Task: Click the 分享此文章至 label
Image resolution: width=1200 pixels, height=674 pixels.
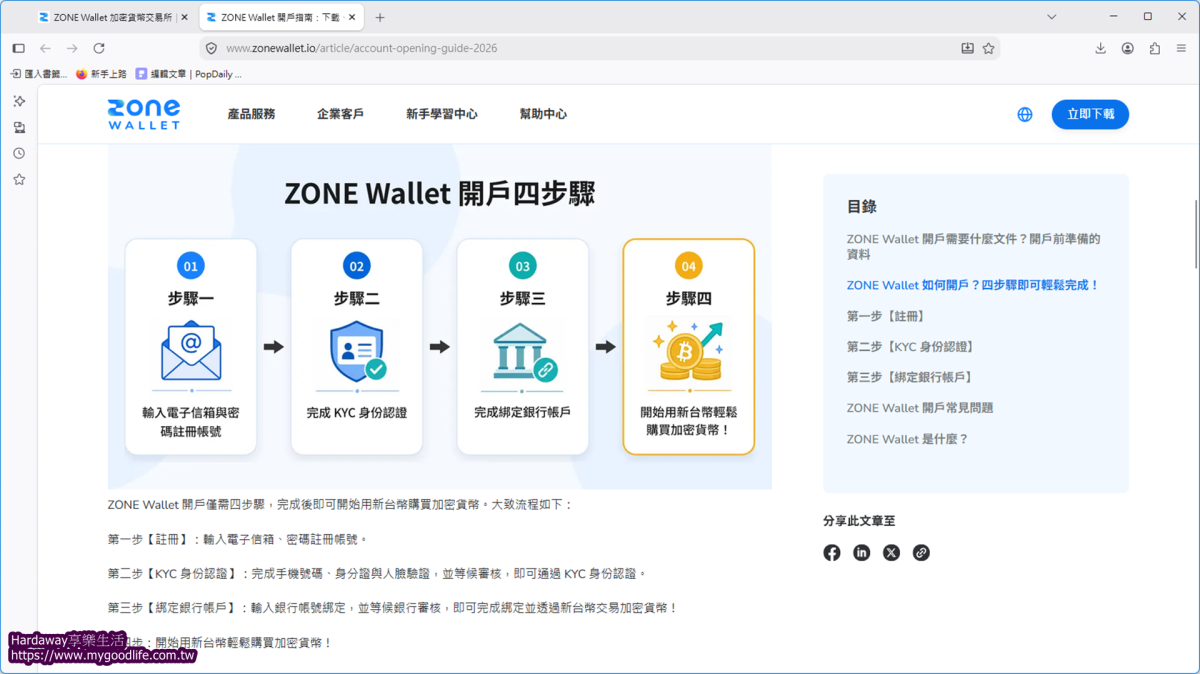Action: click(859, 521)
